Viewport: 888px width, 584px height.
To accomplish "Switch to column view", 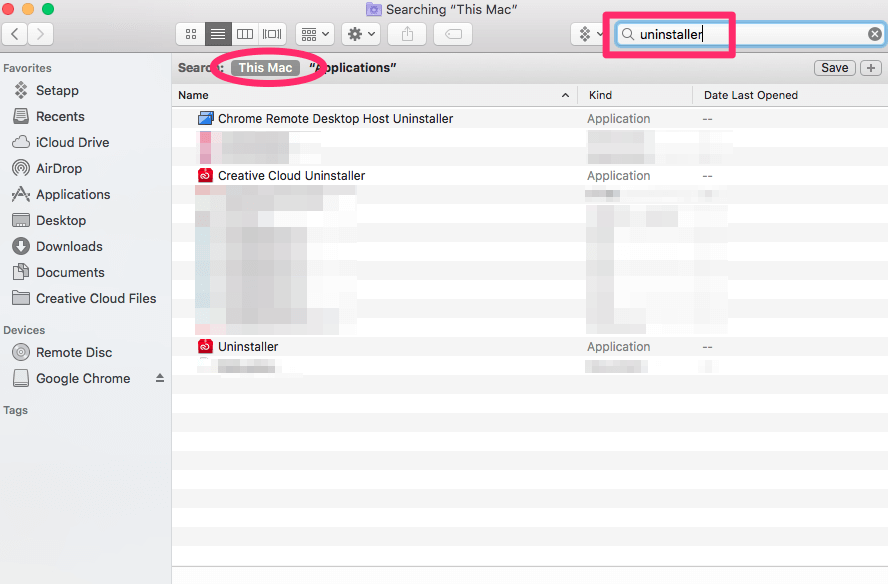I will click(245, 34).
